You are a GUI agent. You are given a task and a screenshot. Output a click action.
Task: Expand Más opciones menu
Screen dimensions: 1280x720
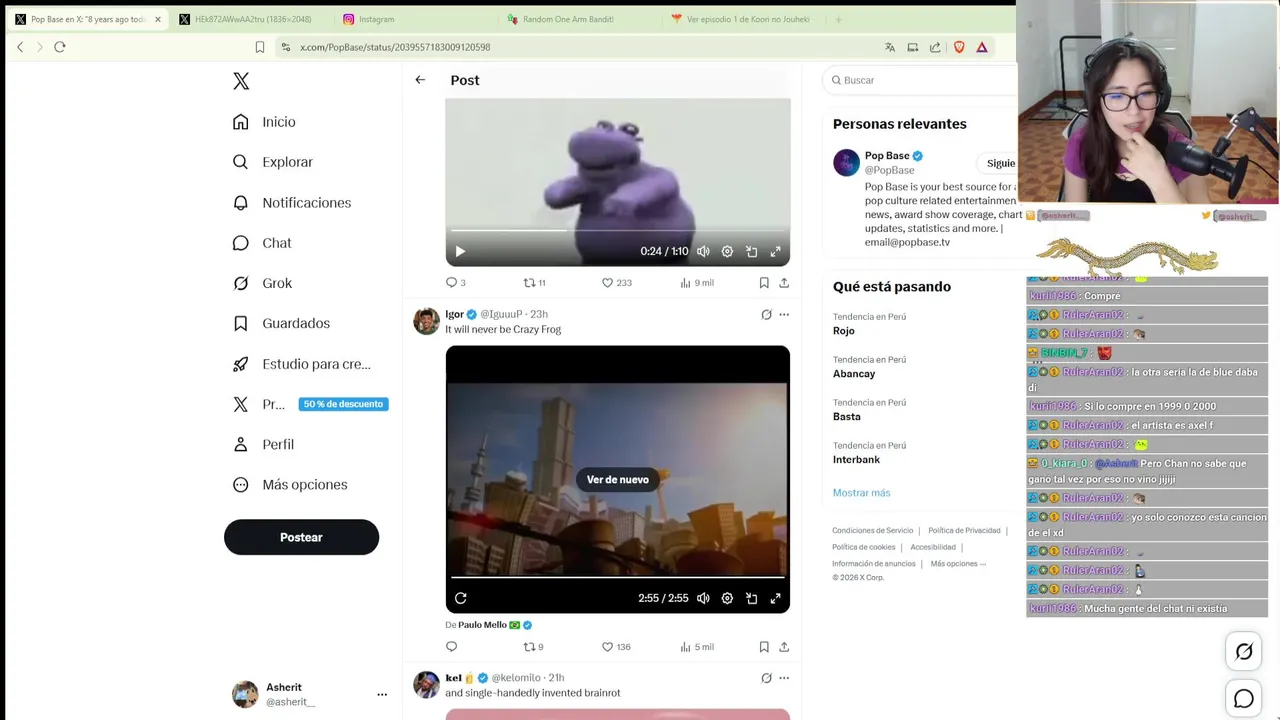coord(290,485)
